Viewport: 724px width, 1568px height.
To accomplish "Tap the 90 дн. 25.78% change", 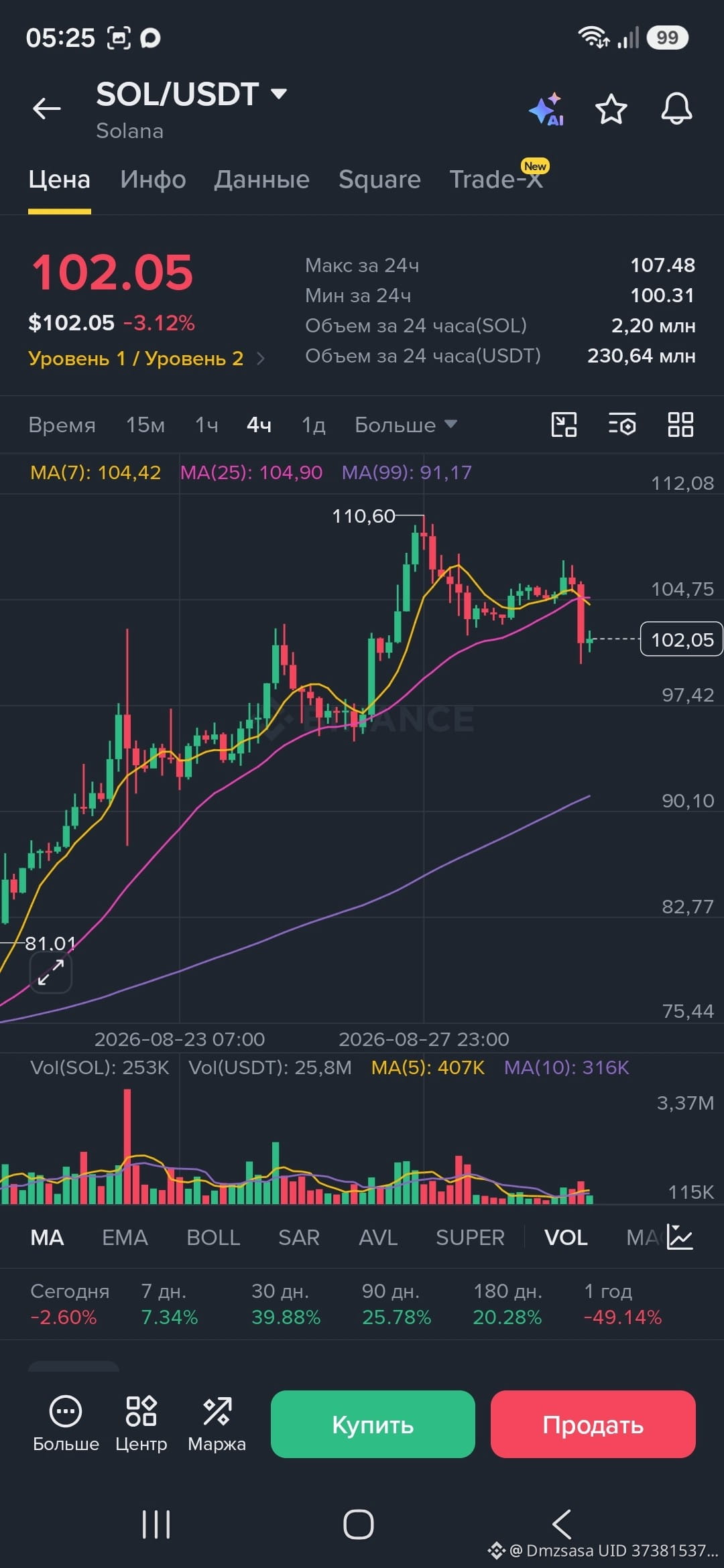I will tap(397, 1304).
